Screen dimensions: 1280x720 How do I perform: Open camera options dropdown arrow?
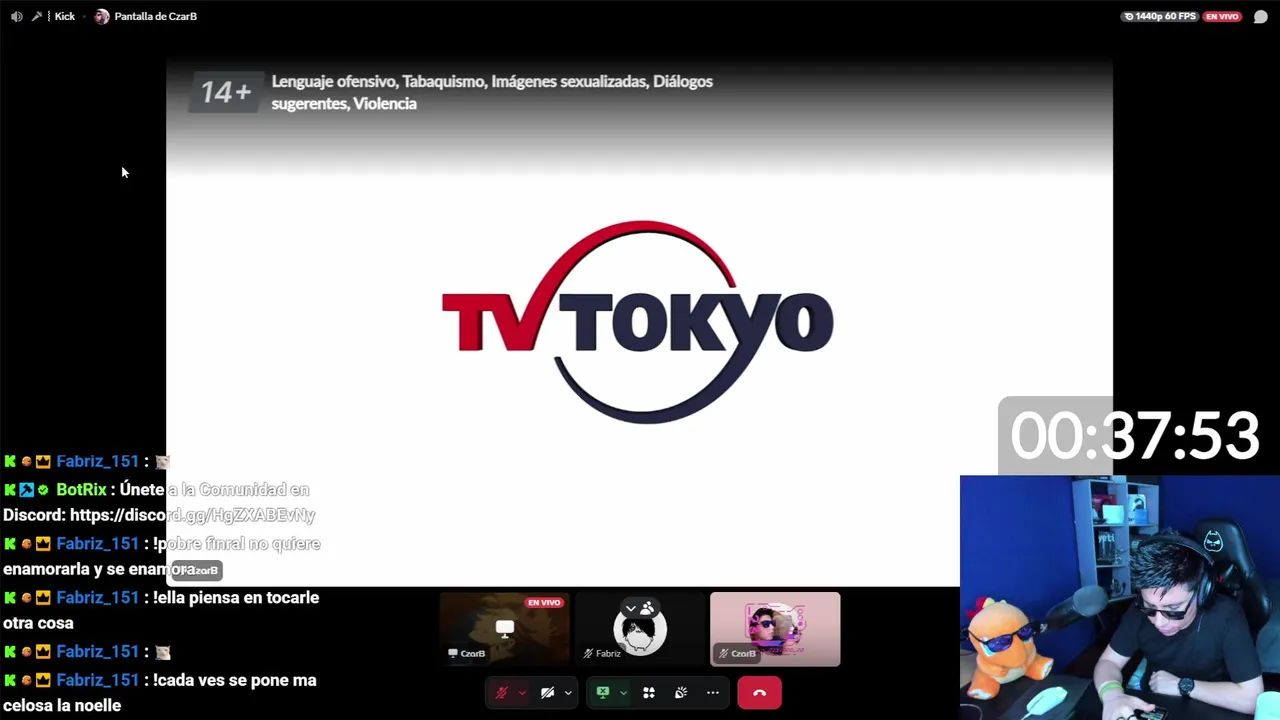click(x=568, y=692)
